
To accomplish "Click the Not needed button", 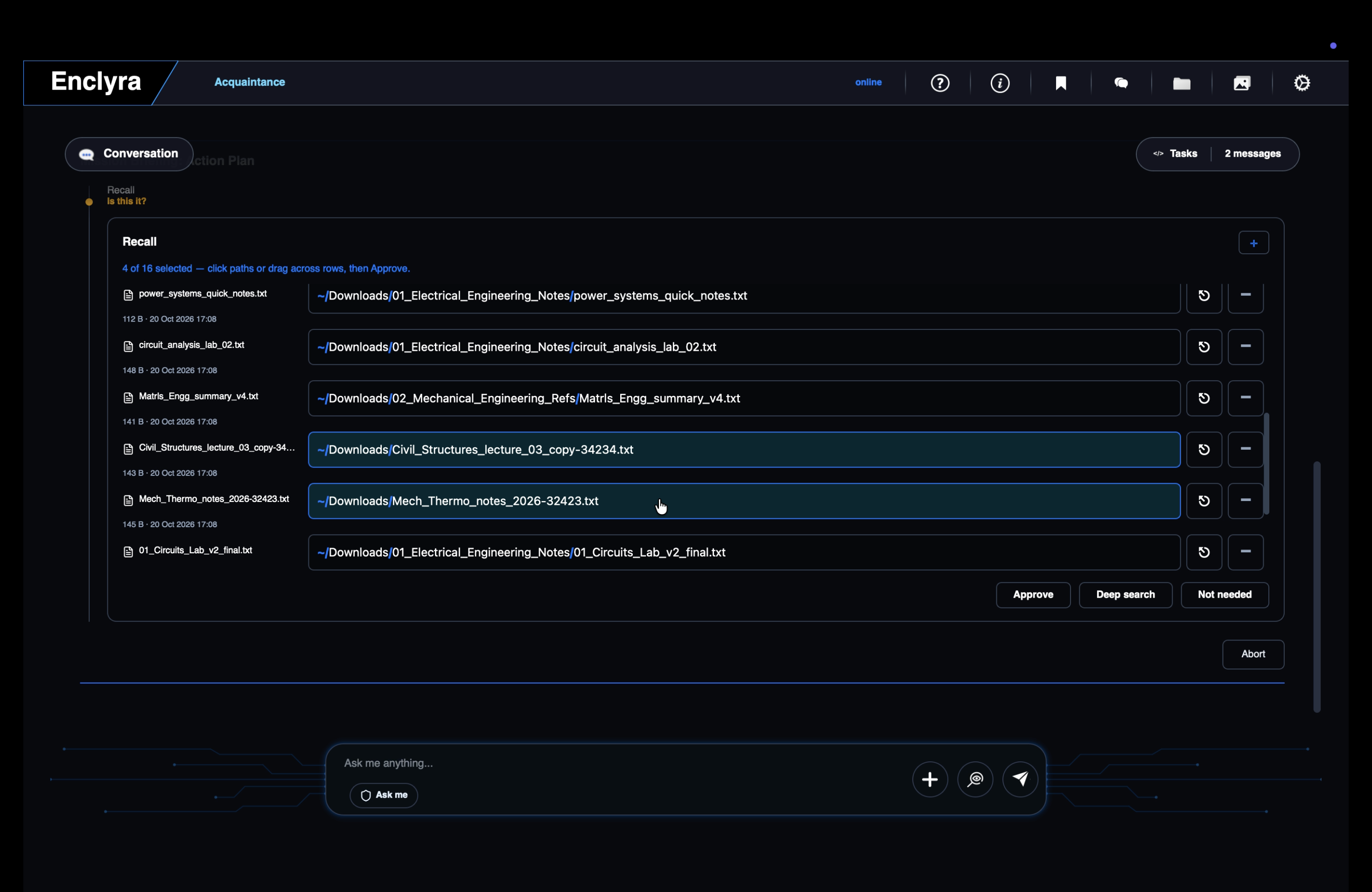I will tap(1225, 595).
